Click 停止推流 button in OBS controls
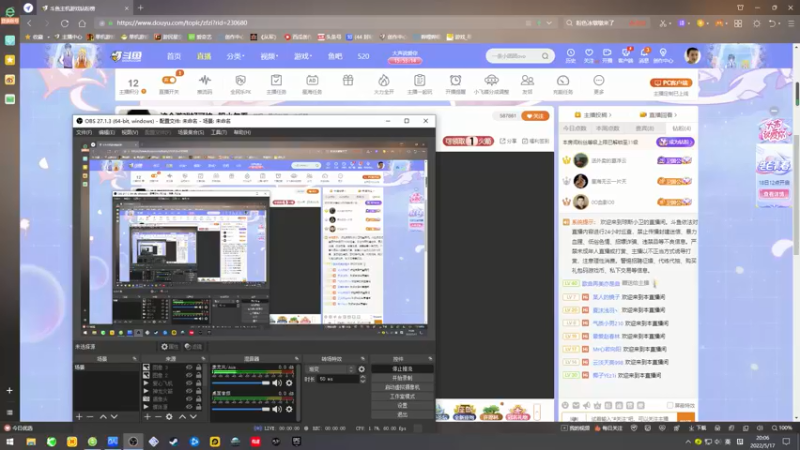800x450 pixels. [x=402, y=369]
